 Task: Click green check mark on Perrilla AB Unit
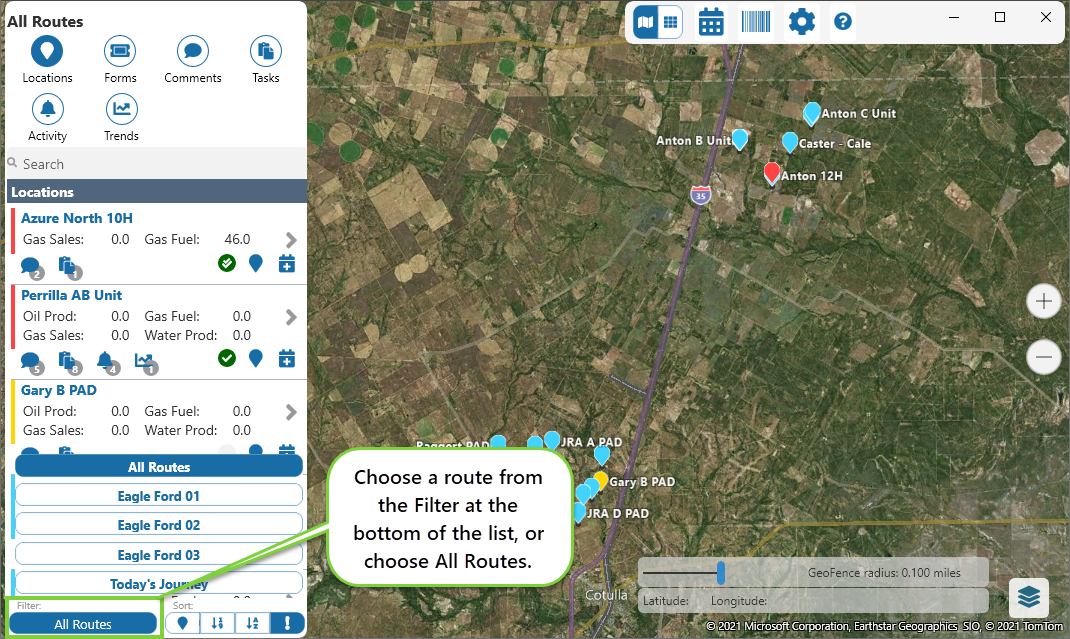(x=227, y=358)
